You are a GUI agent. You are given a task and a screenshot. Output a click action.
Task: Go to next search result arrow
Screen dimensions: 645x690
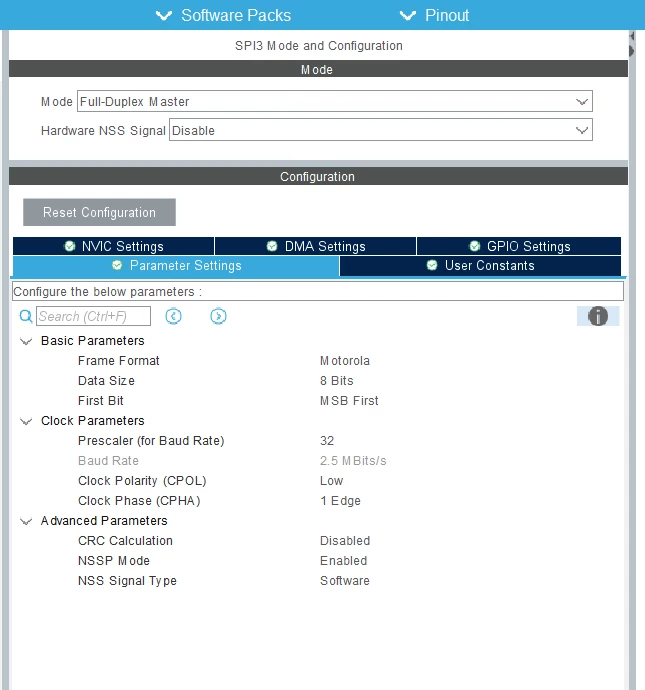(x=218, y=316)
